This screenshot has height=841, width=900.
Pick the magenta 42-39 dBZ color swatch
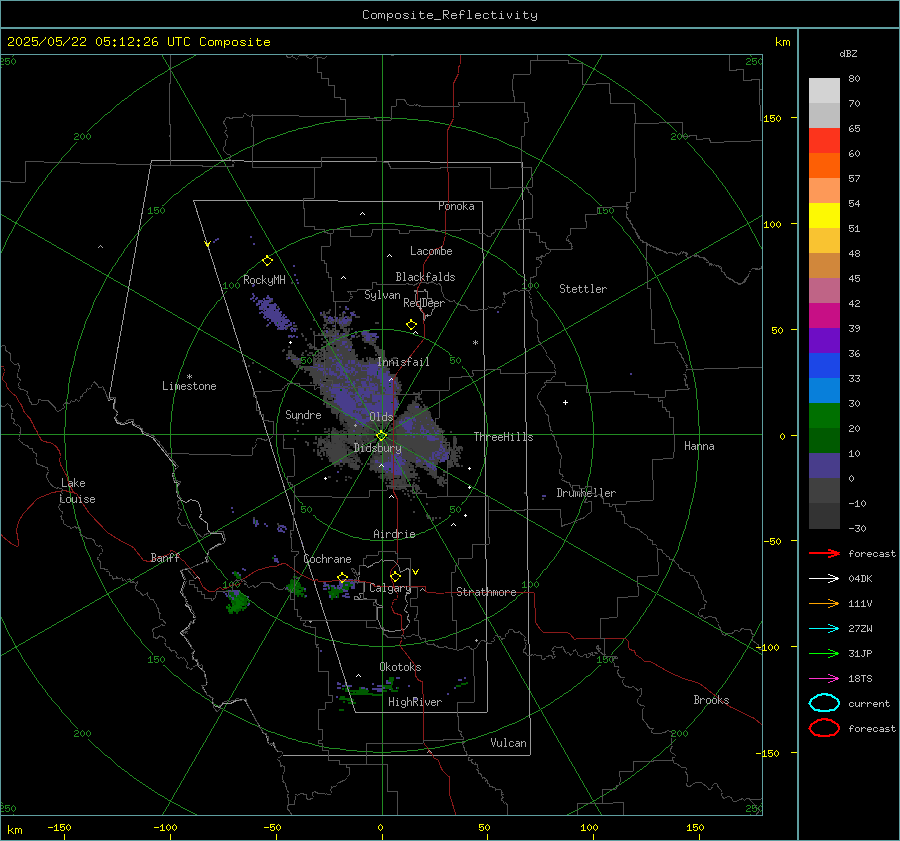coord(824,316)
